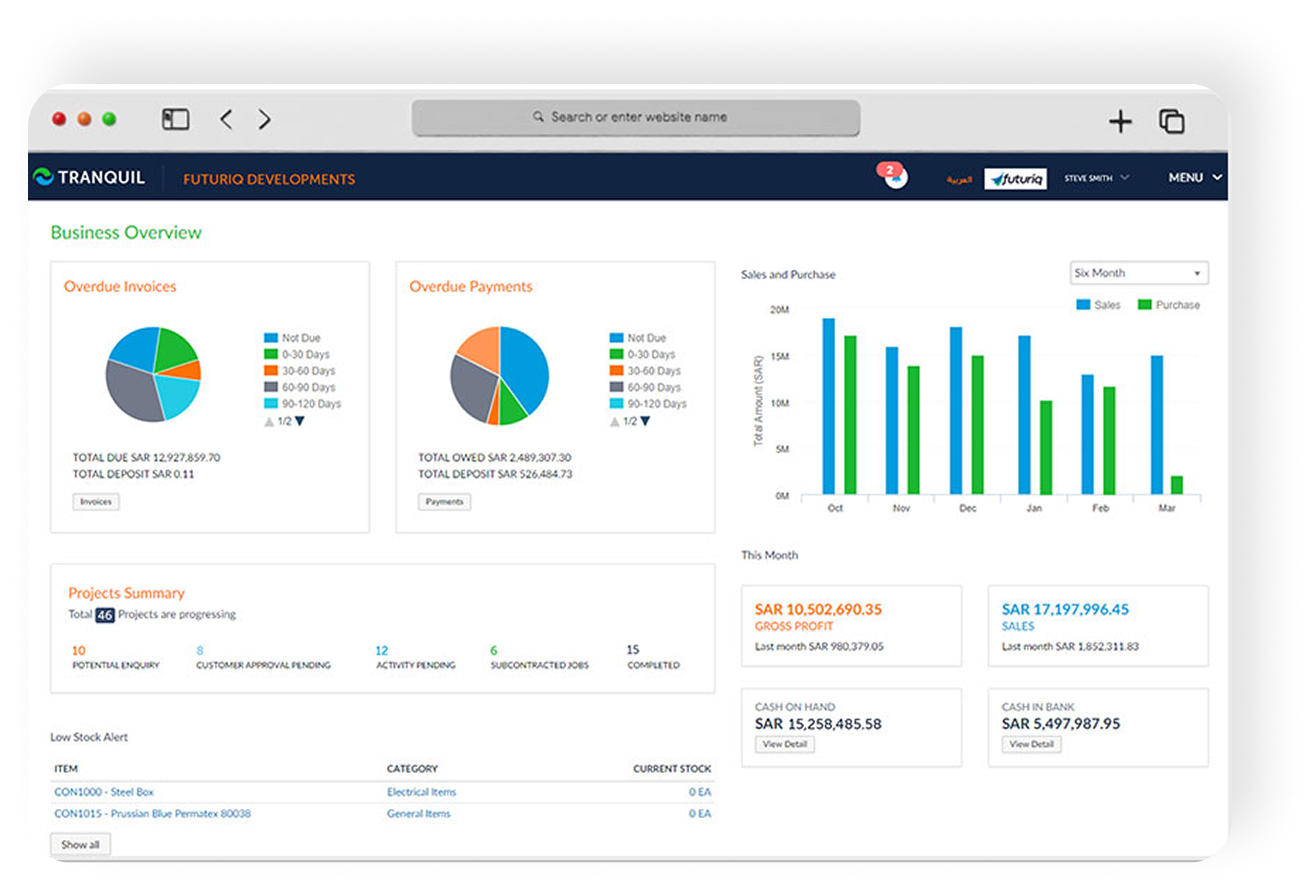Expand the Steve Smith user dropdown
Image resolution: width=1316 pixels, height=891 pixels.
(1096, 178)
